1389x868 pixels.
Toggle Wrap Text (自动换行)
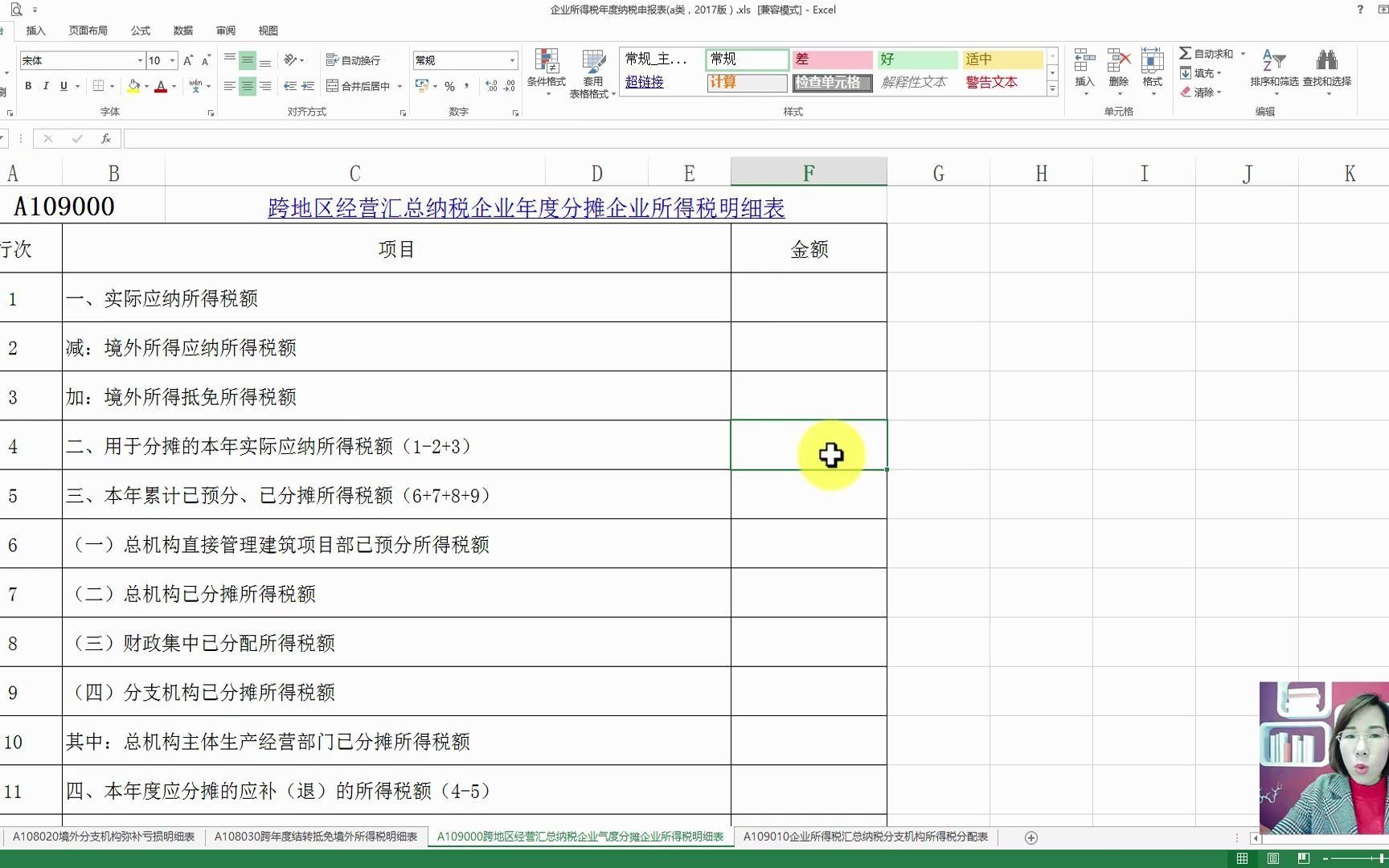(x=351, y=59)
